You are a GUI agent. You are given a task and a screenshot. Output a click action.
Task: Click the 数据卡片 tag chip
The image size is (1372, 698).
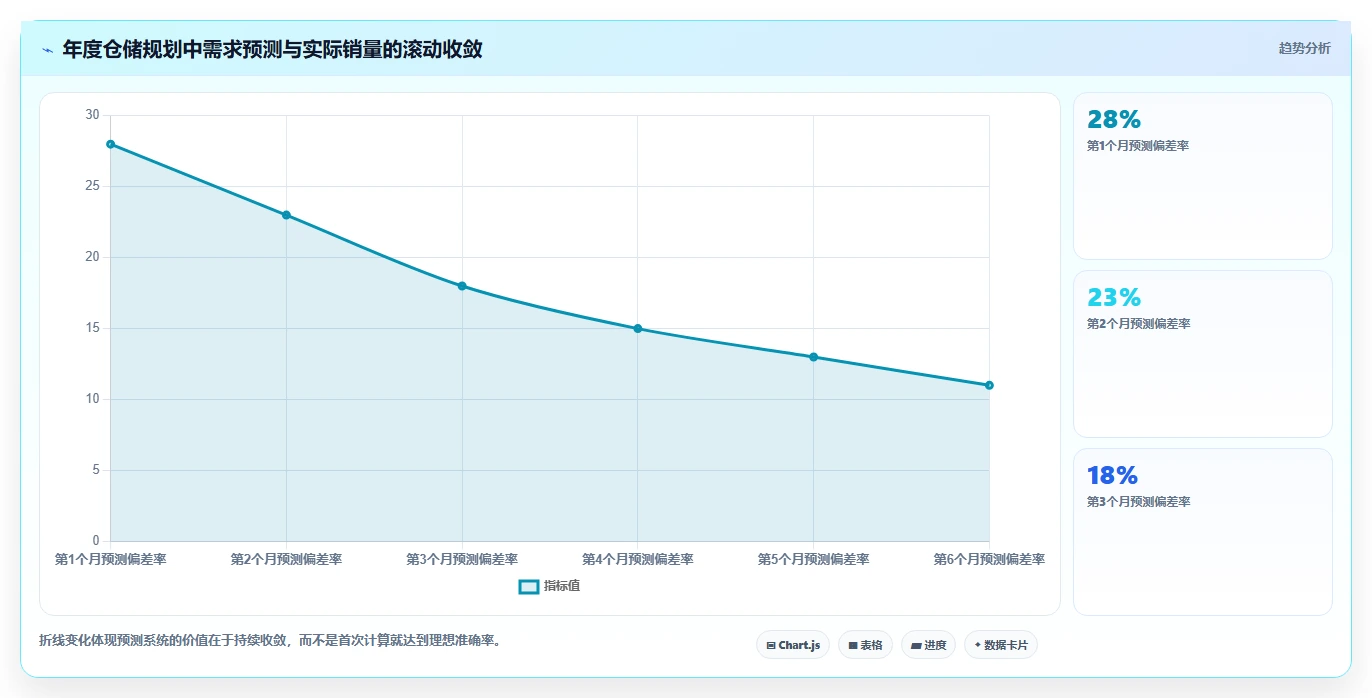tap(1000, 645)
